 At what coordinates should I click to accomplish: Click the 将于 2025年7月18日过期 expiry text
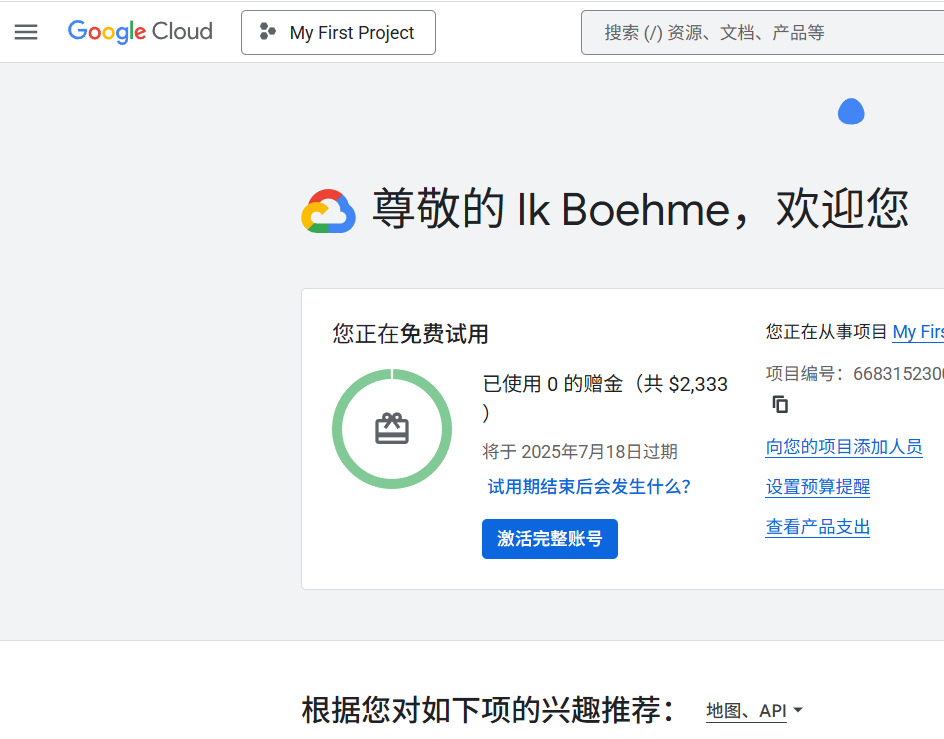(x=580, y=452)
